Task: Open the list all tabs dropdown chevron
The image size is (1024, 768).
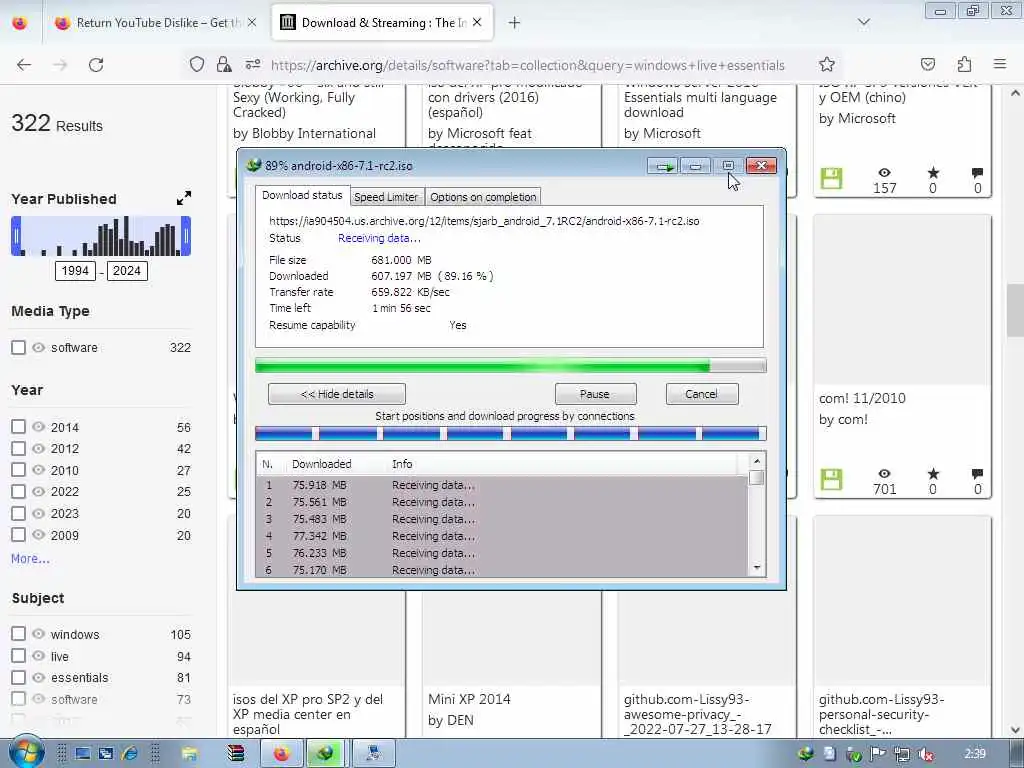Action: click(x=863, y=23)
